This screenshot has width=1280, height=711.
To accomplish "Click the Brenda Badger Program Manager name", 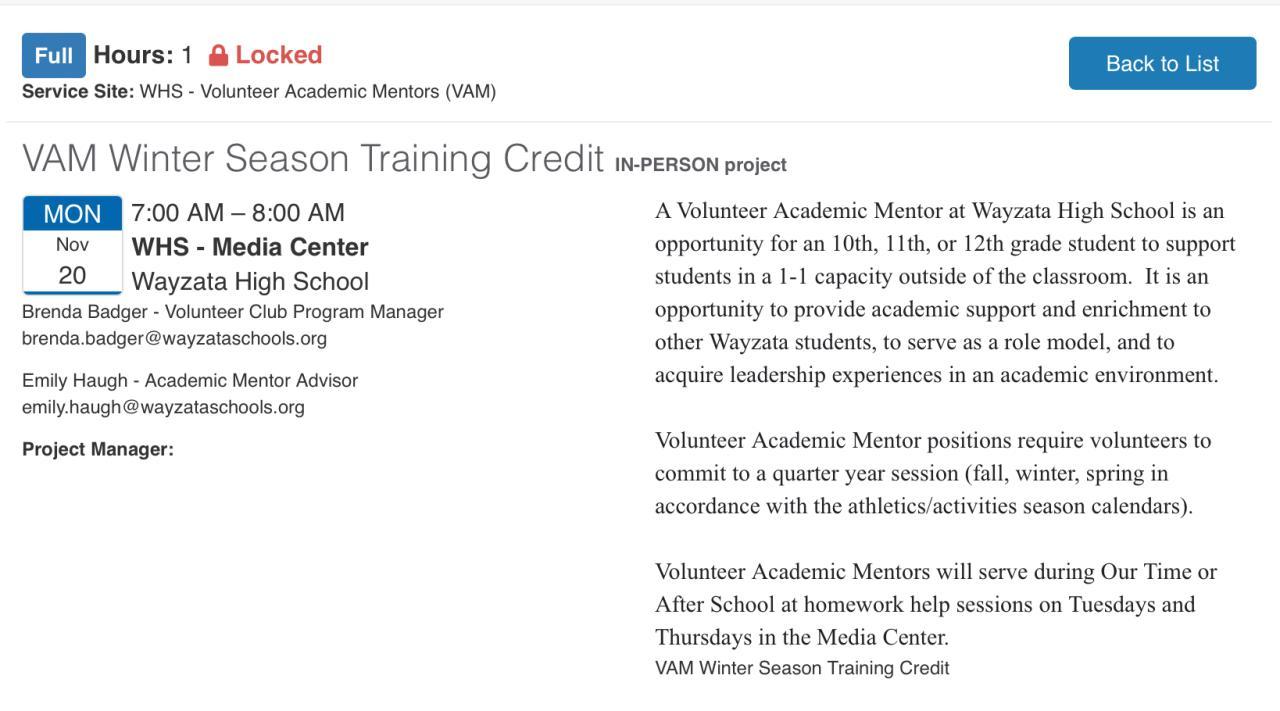I will 232,312.
